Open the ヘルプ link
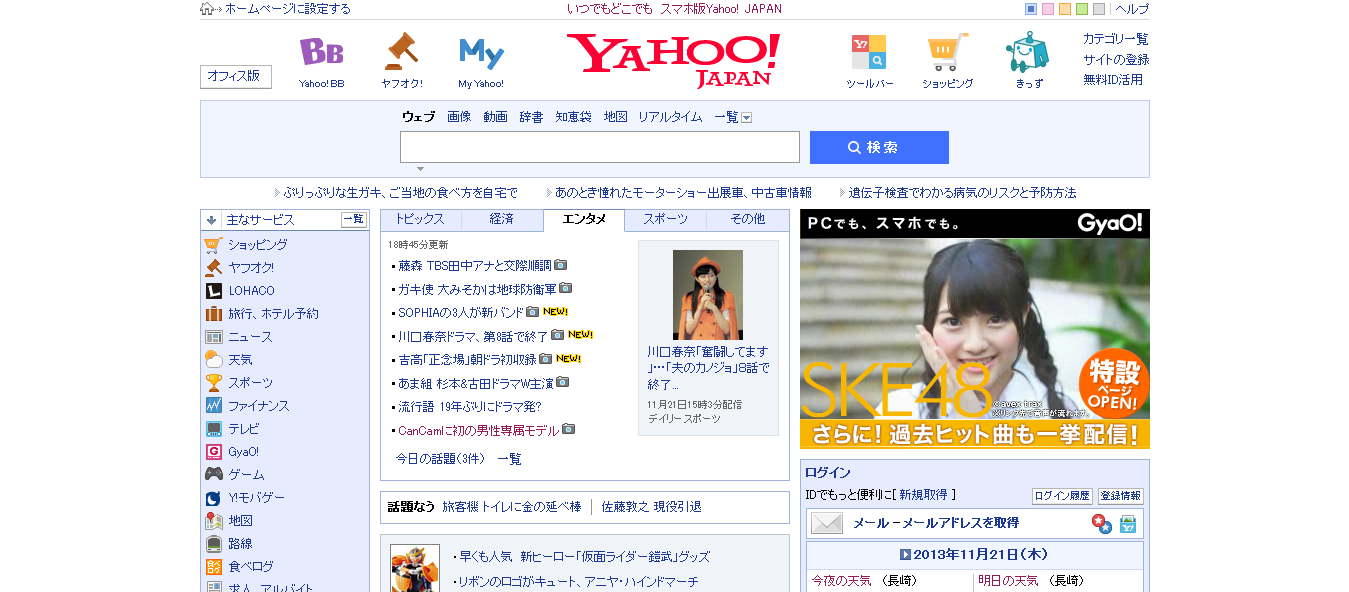The height and width of the screenshot is (592, 1349). pyautogui.click(x=1132, y=9)
